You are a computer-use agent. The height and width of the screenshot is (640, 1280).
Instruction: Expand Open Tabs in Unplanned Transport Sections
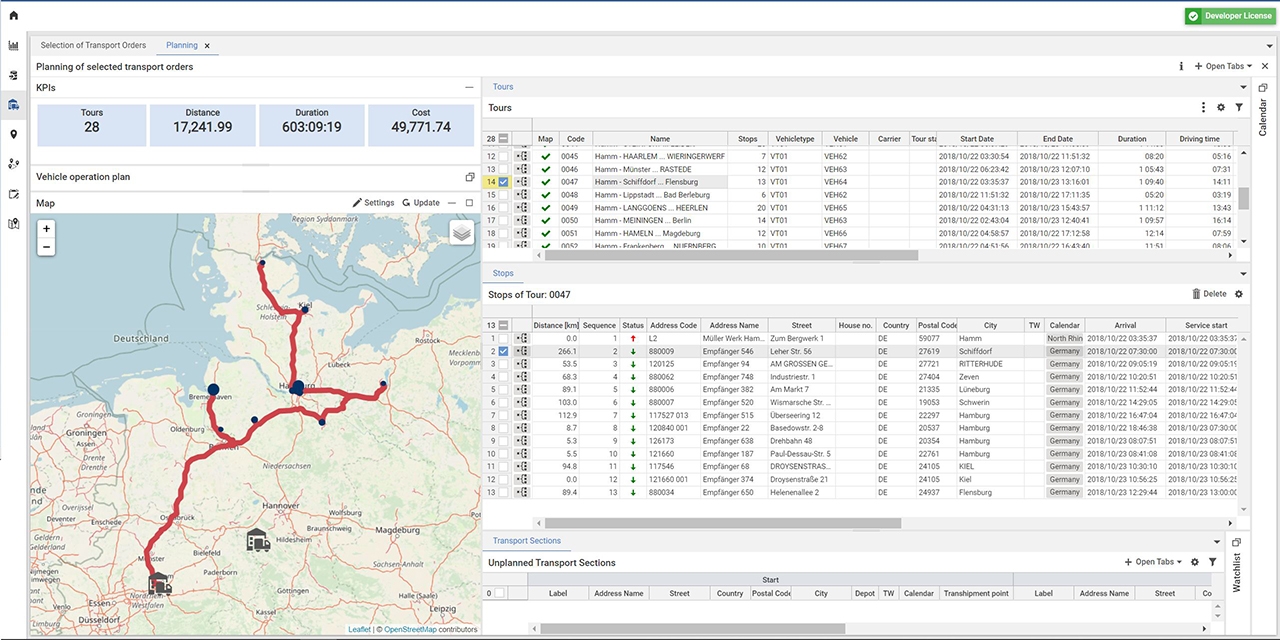(1153, 562)
